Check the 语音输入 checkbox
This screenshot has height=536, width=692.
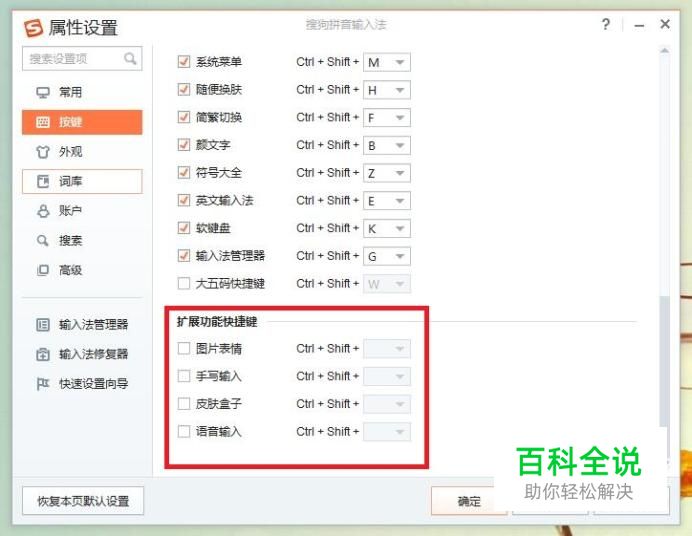point(184,431)
